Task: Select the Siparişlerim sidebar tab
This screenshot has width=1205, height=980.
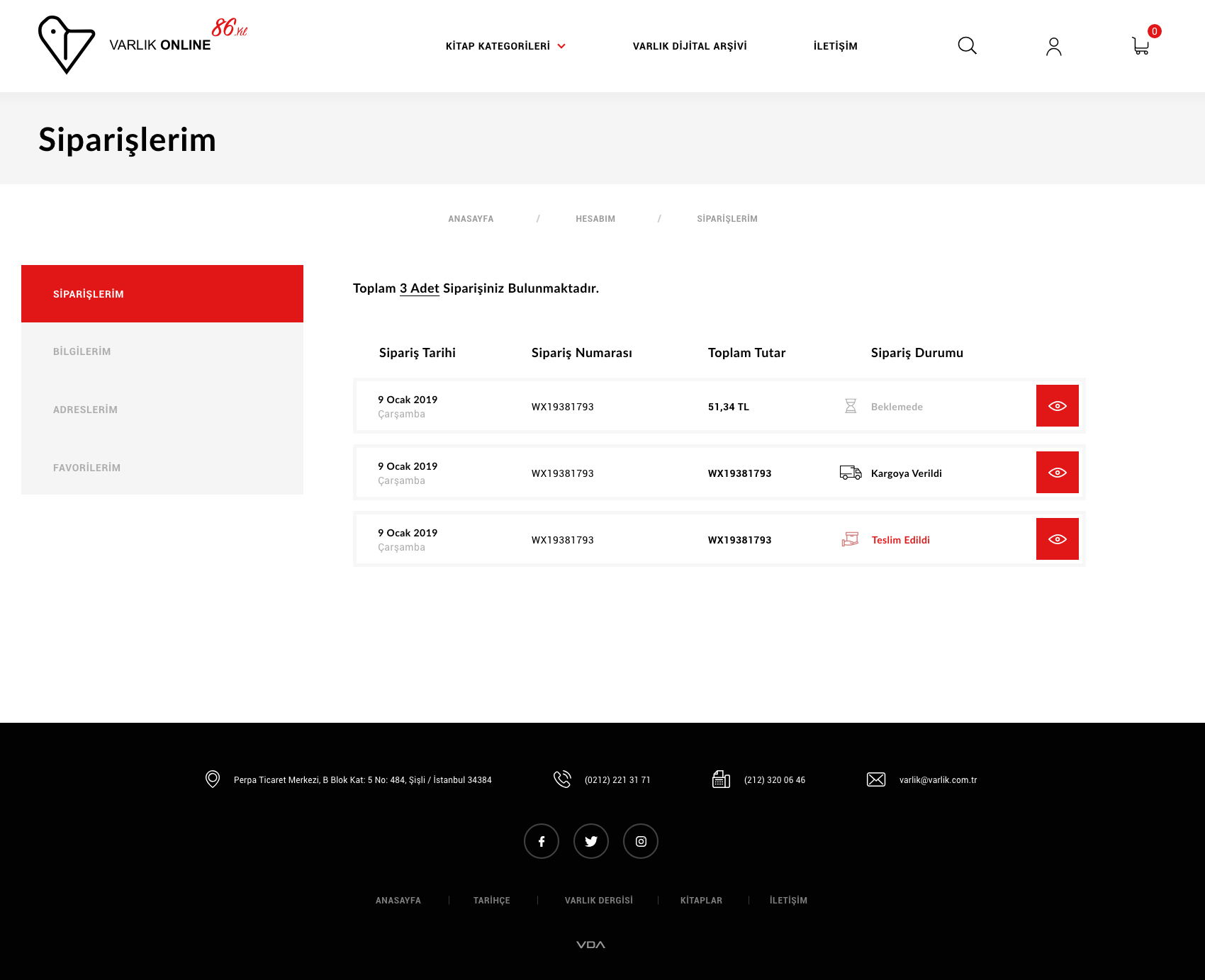Action: point(162,293)
